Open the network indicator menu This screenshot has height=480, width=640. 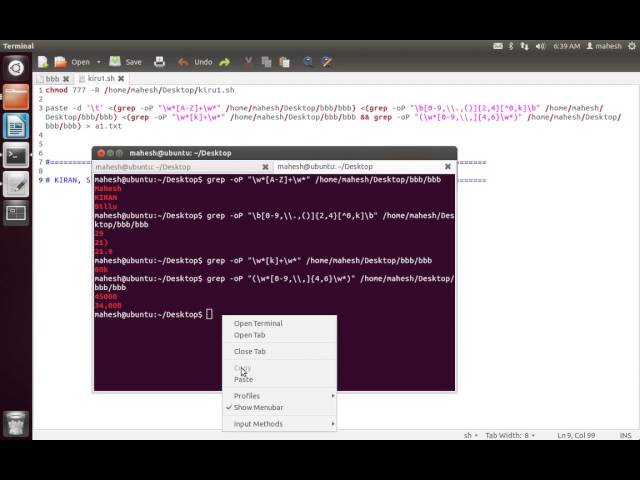[524, 46]
